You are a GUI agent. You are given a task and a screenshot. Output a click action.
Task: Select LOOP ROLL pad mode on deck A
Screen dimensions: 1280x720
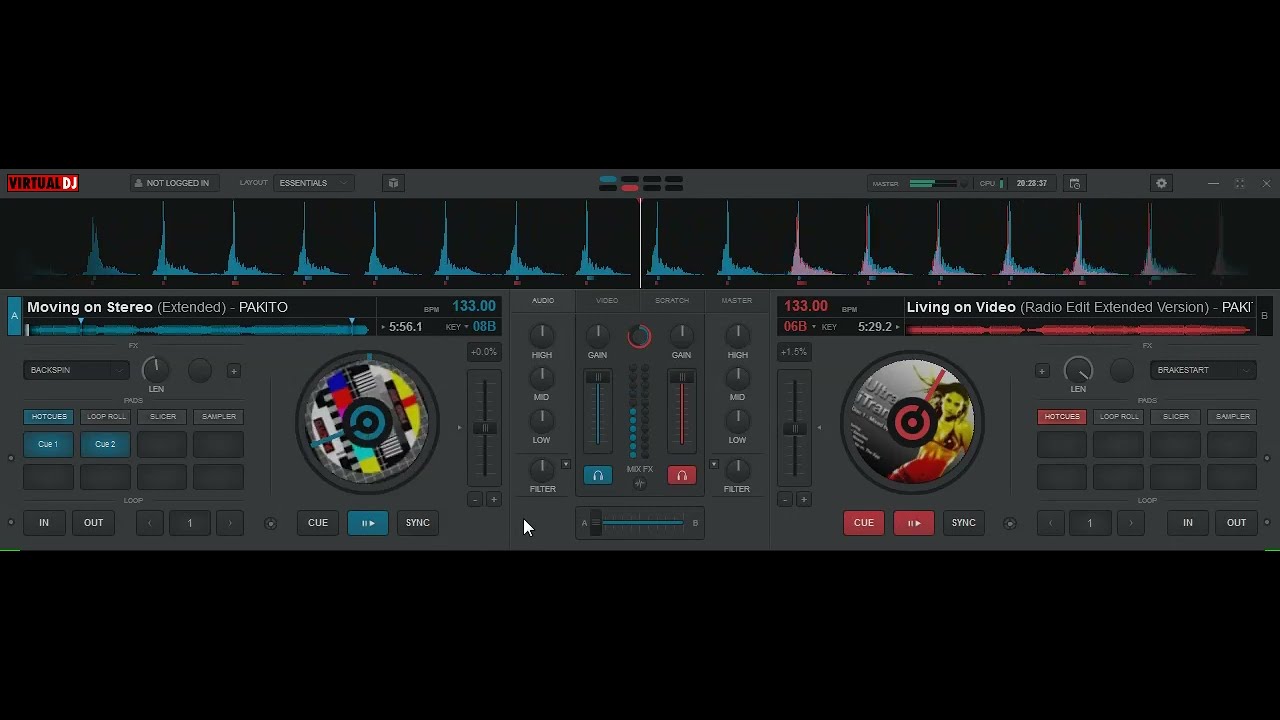[106, 417]
